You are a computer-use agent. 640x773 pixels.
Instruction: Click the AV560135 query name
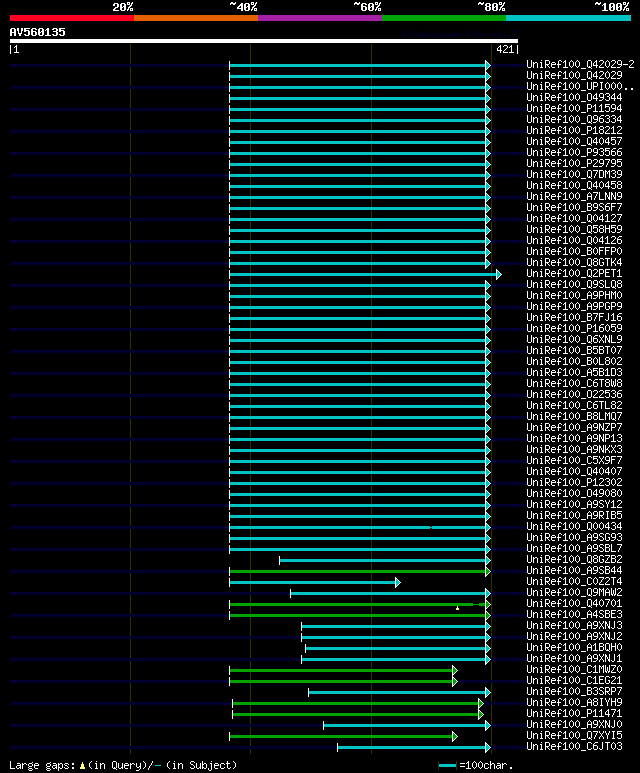coord(37,32)
